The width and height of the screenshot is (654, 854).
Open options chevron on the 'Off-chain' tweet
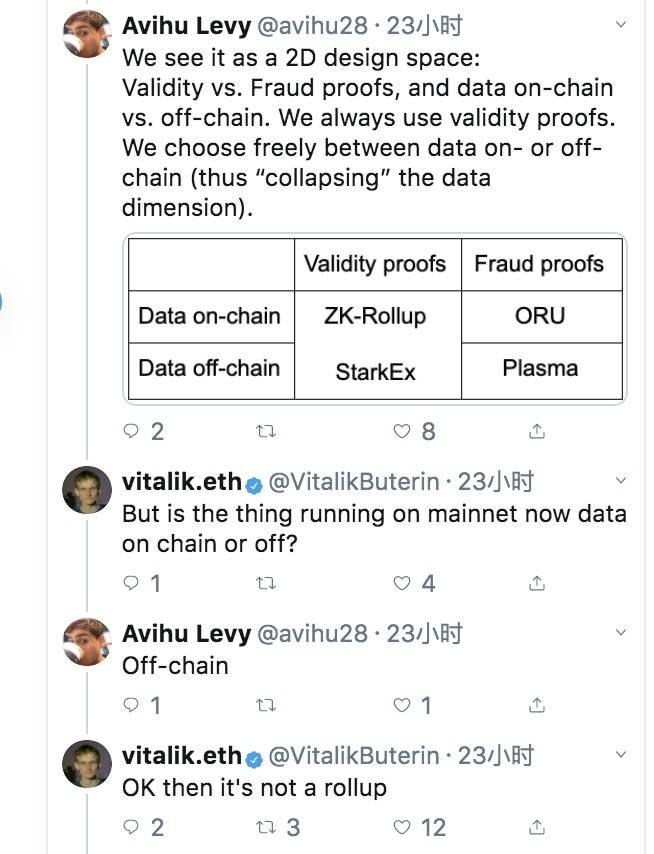621,633
